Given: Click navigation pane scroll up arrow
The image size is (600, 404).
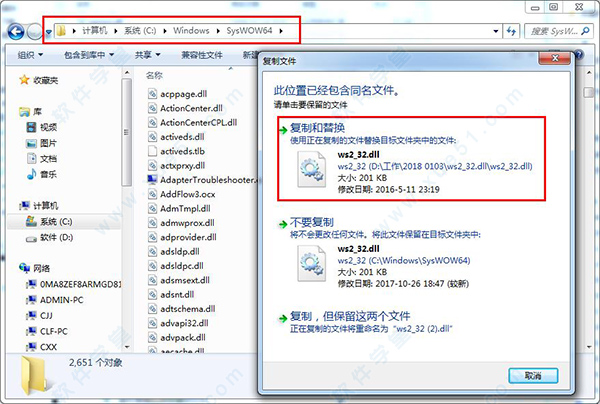Looking at the screenshot, I should [127, 73].
